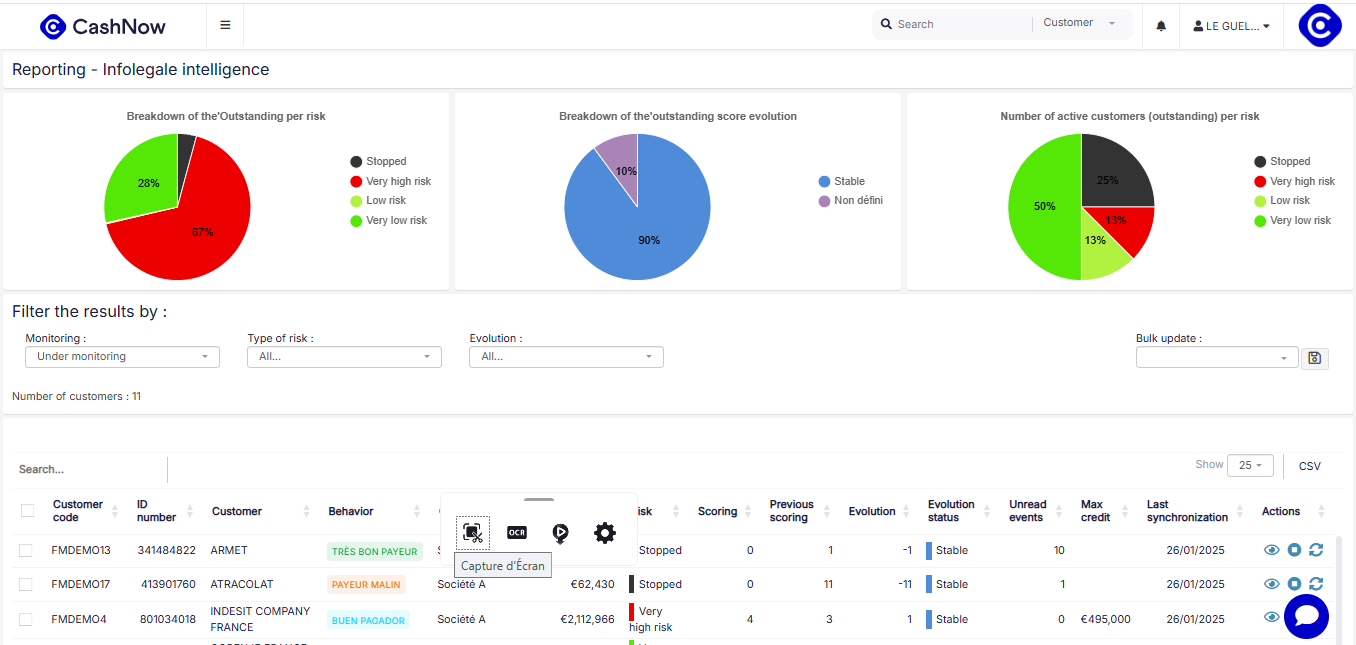Open the Type of risk dropdown
The height and width of the screenshot is (645, 1356).
pos(344,357)
